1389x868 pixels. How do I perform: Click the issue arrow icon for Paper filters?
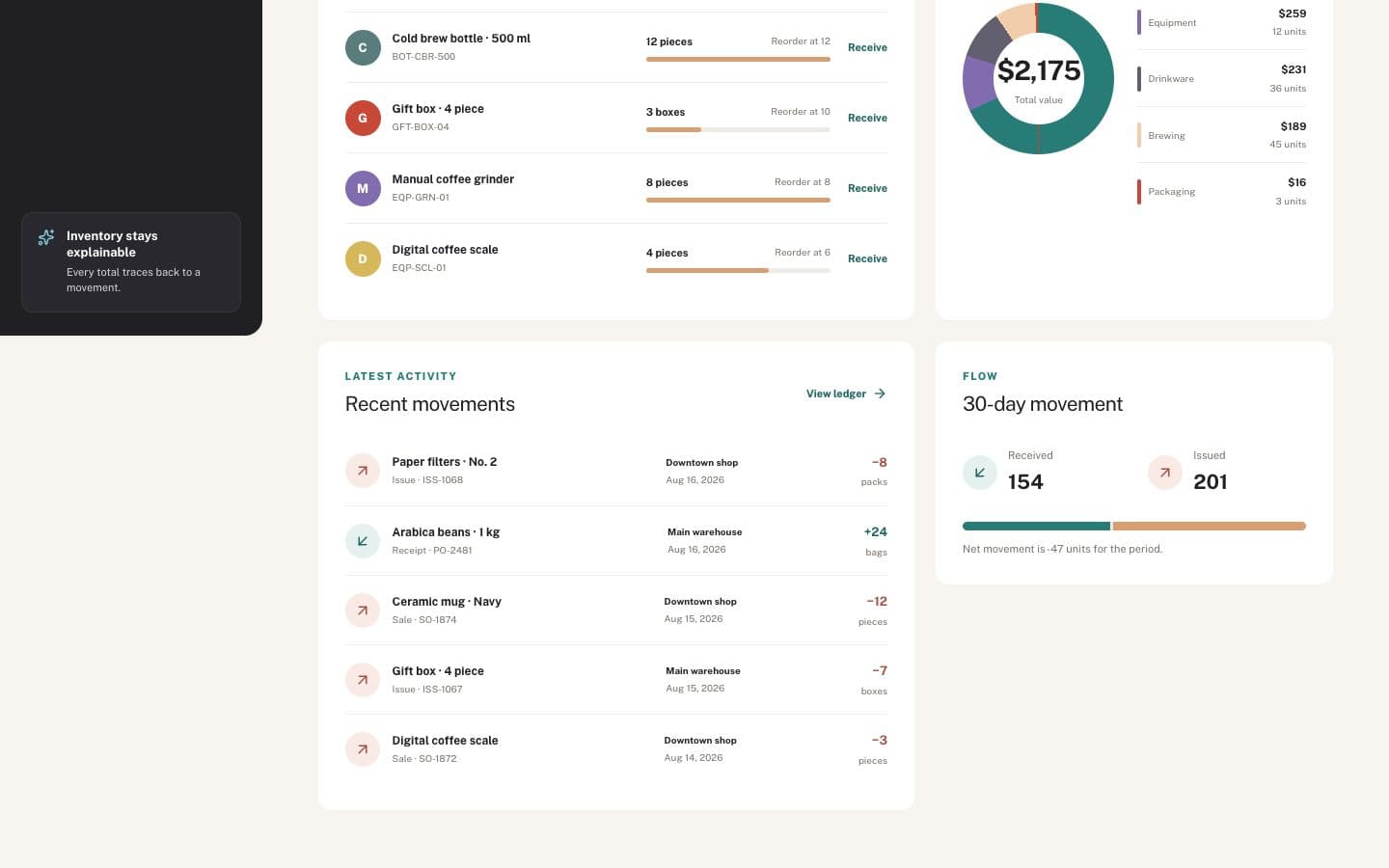(363, 471)
